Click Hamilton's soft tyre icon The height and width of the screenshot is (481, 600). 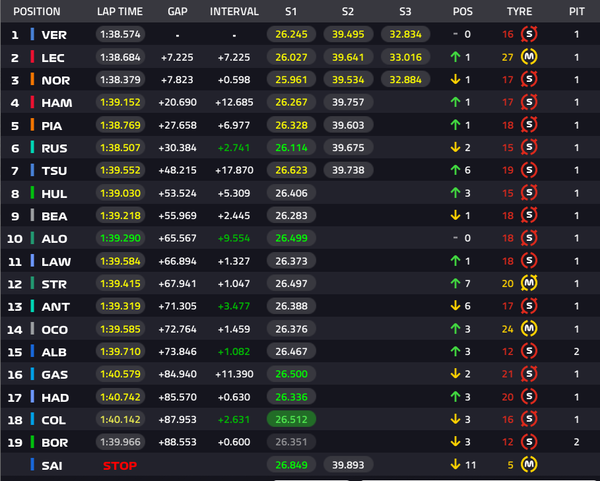[528, 102]
